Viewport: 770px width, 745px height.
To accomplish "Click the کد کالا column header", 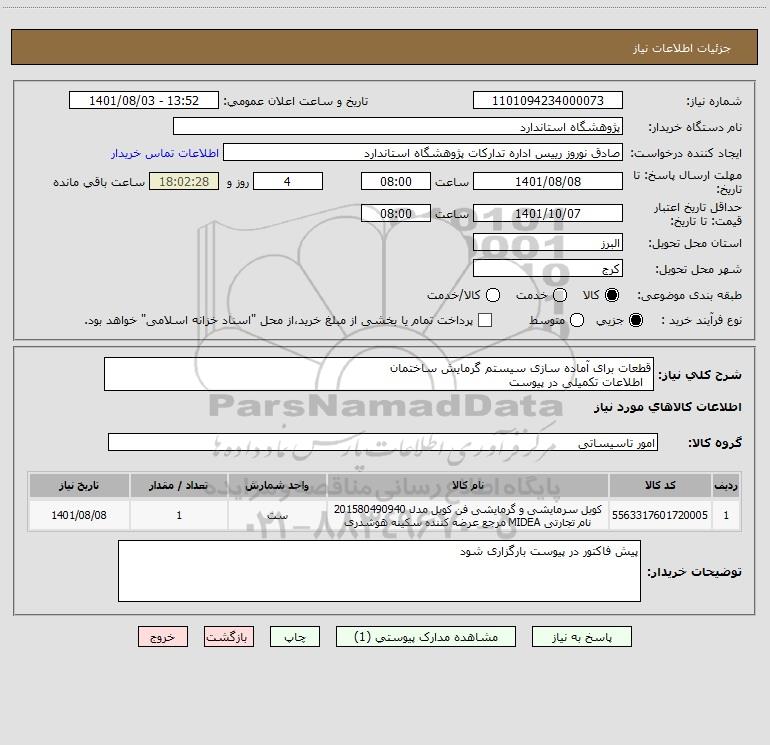I will click(x=660, y=485).
